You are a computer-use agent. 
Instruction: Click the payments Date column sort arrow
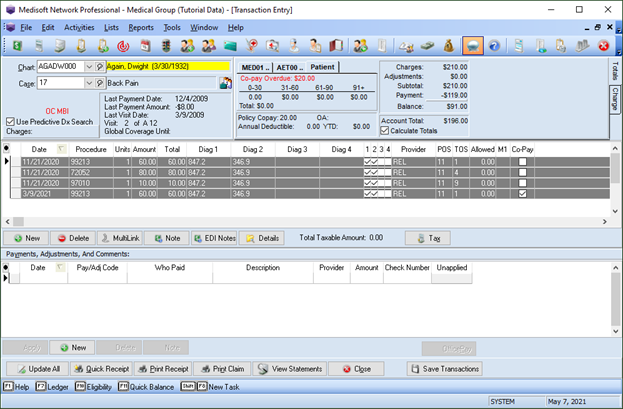point(60,267)
